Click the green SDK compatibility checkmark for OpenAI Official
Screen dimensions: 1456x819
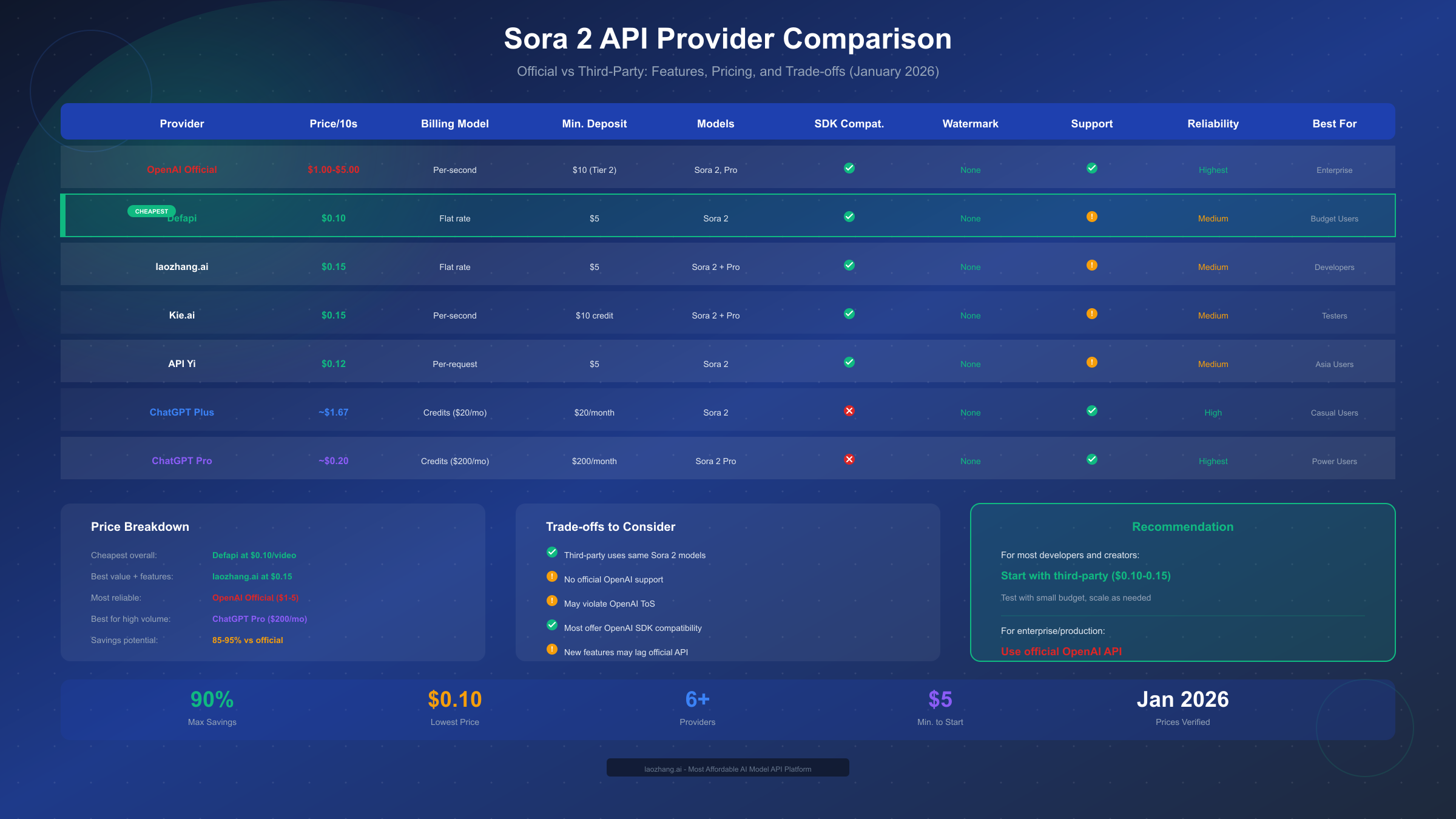click(849, 168)
